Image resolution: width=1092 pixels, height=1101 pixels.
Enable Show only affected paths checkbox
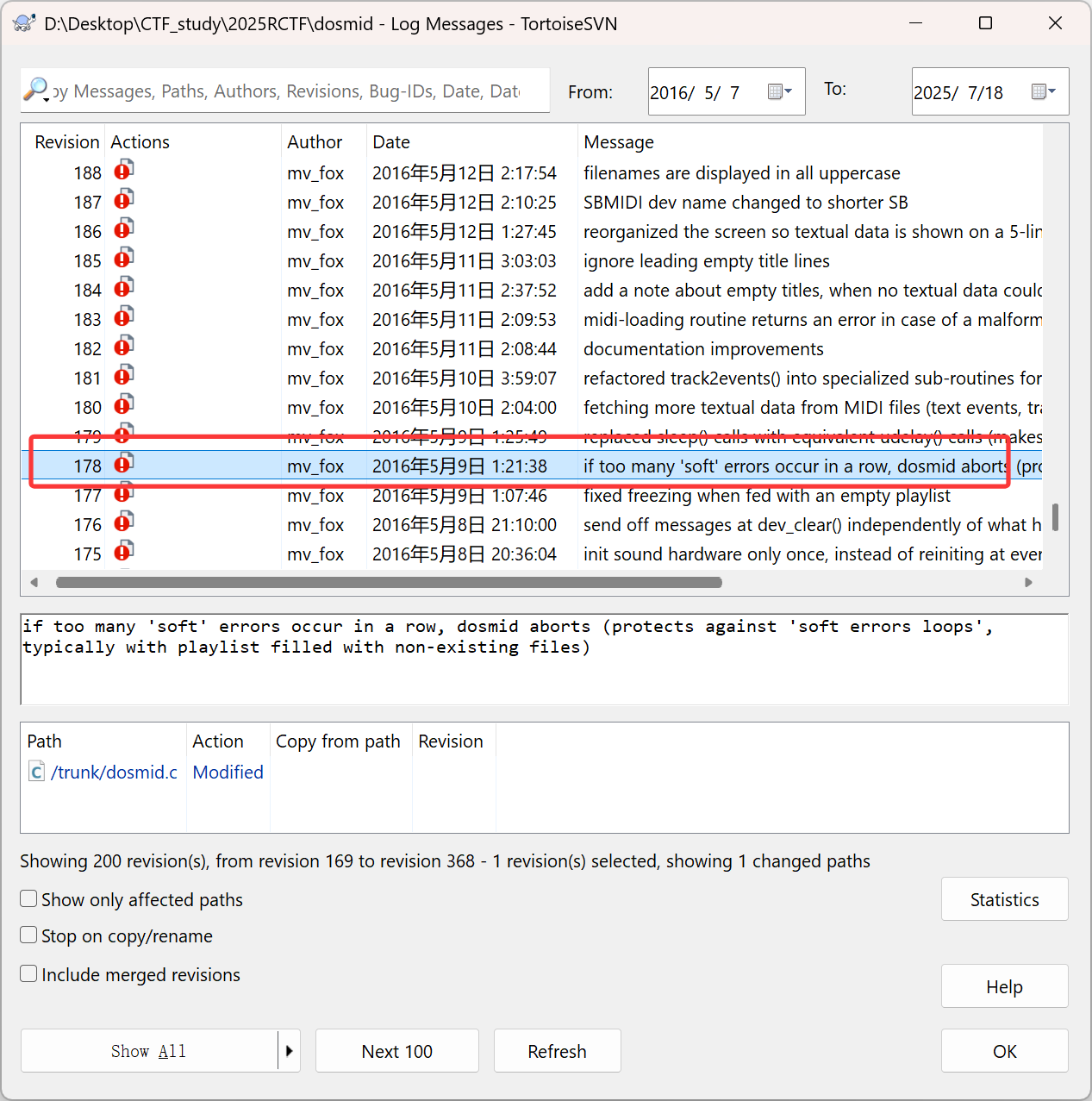(x=28, y=898)
